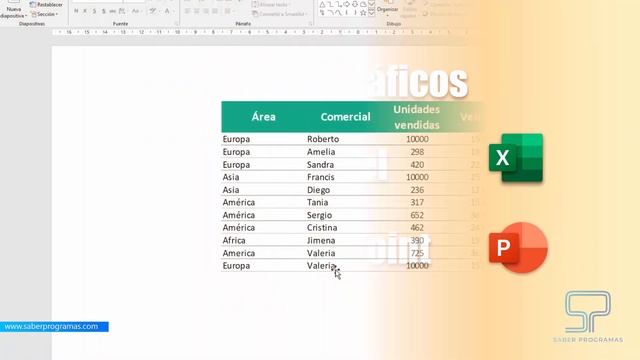Toggle bold (N) formatting

76,11
